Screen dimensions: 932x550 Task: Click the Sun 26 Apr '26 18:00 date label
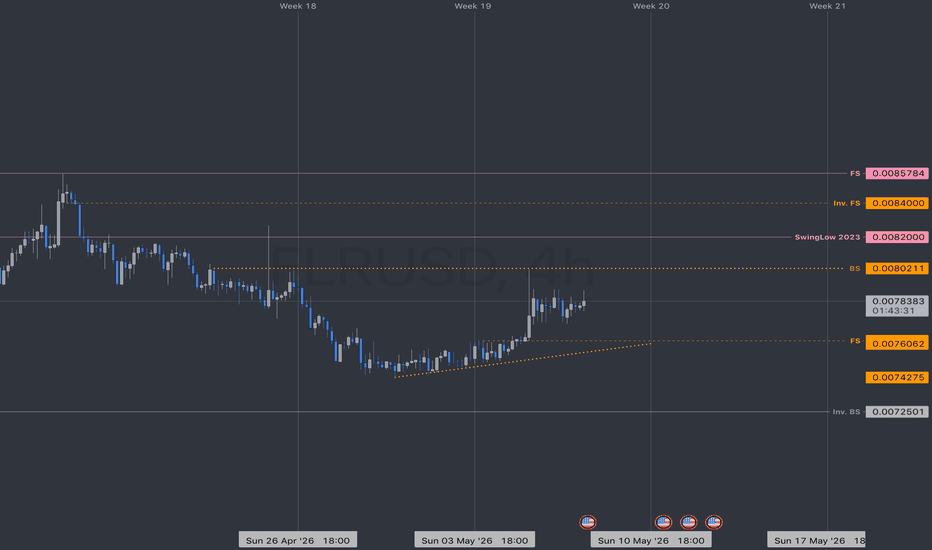(x=298, y=540)
